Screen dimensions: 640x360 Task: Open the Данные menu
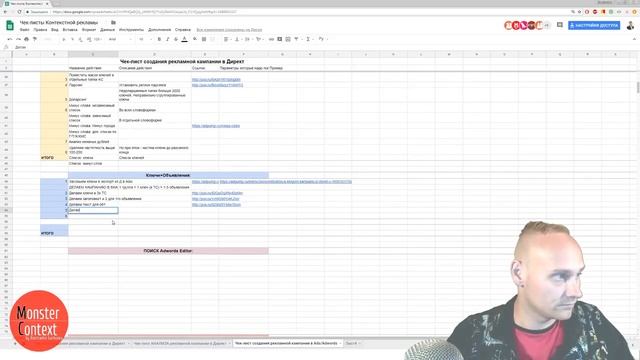(107, 30)
